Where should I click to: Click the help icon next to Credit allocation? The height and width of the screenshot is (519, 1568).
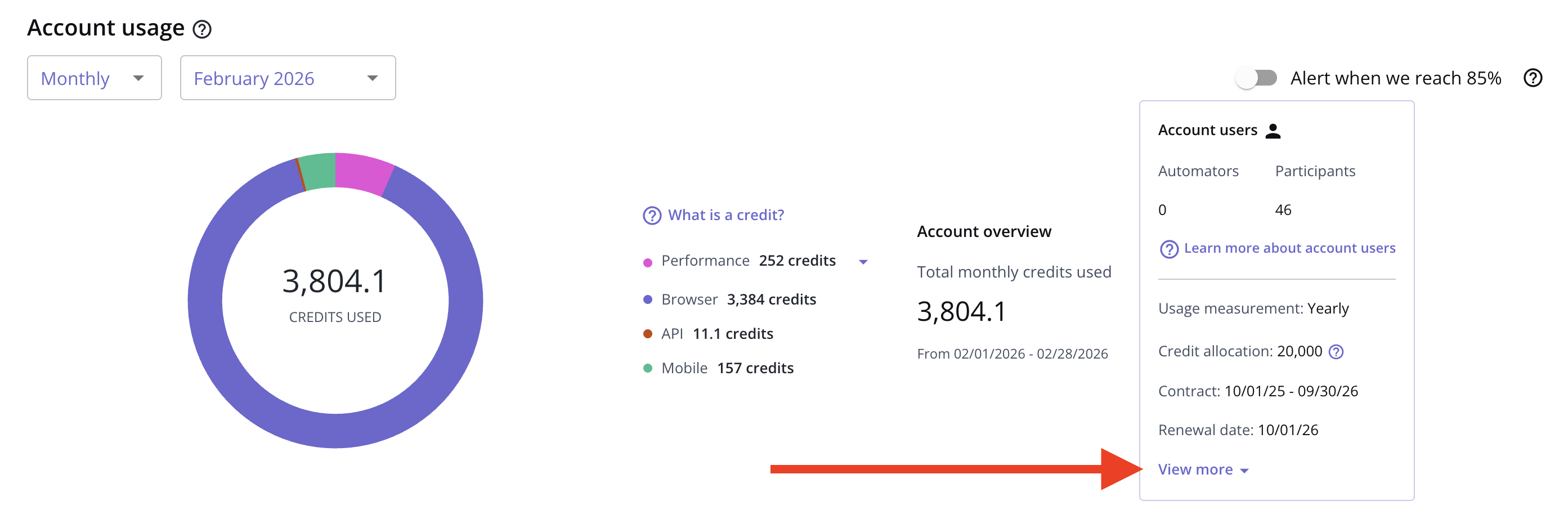(x=1336, y=352)
